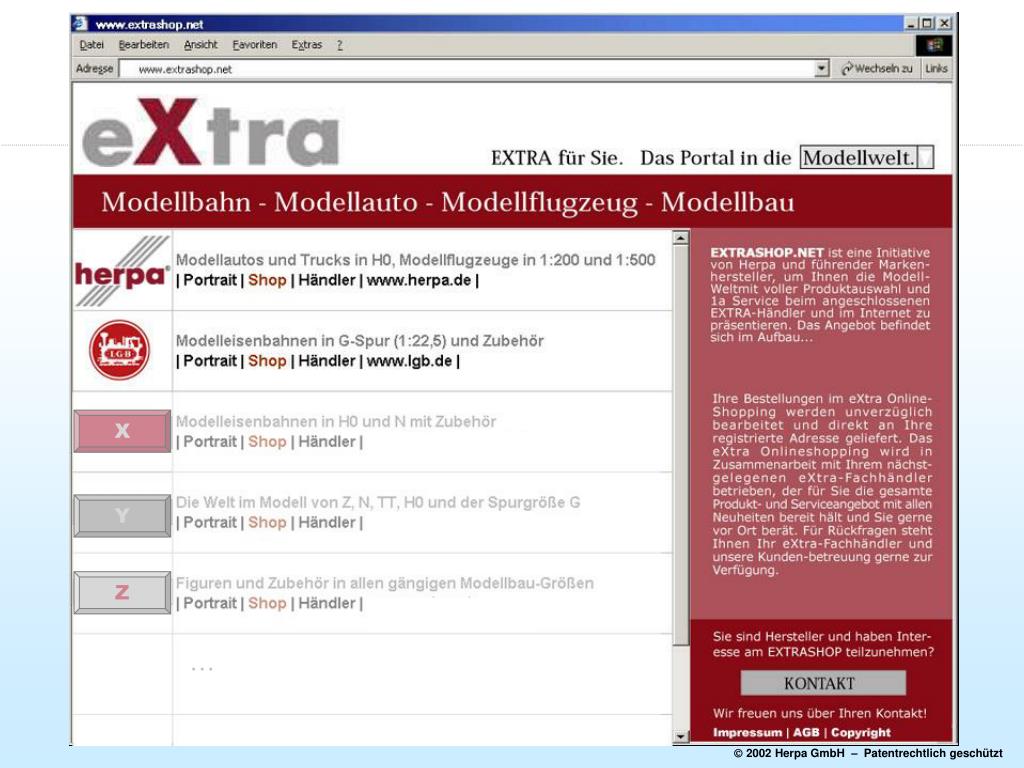Open Händler link in Herpa row
This screenshot has height=768, width=1024.
(x=327, y=280)
